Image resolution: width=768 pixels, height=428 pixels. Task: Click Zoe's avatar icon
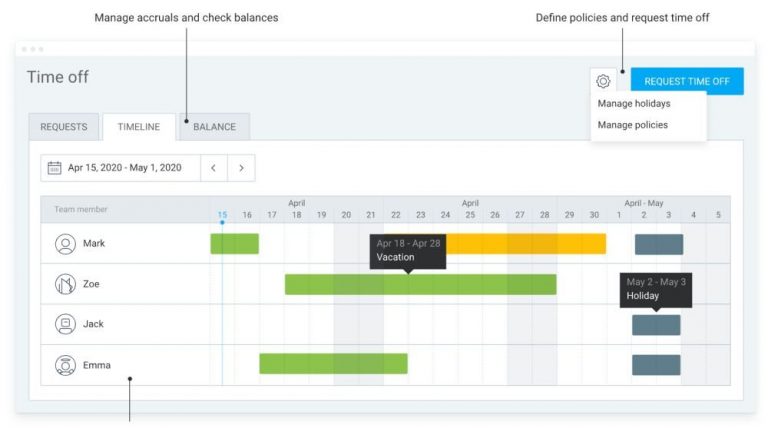pos(66,284)
